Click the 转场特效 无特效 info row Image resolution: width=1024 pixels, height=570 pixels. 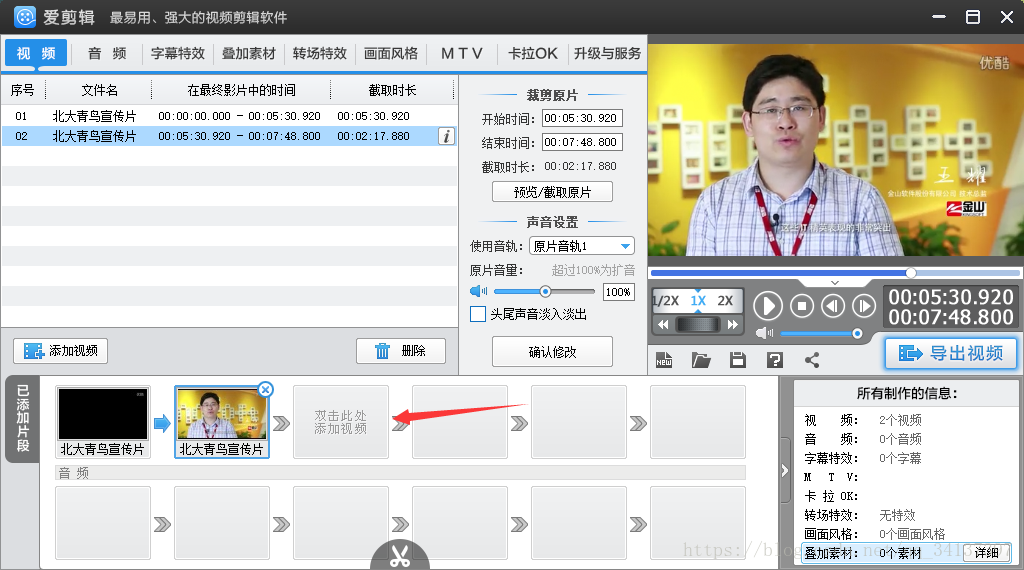click(x=906, y=515)
